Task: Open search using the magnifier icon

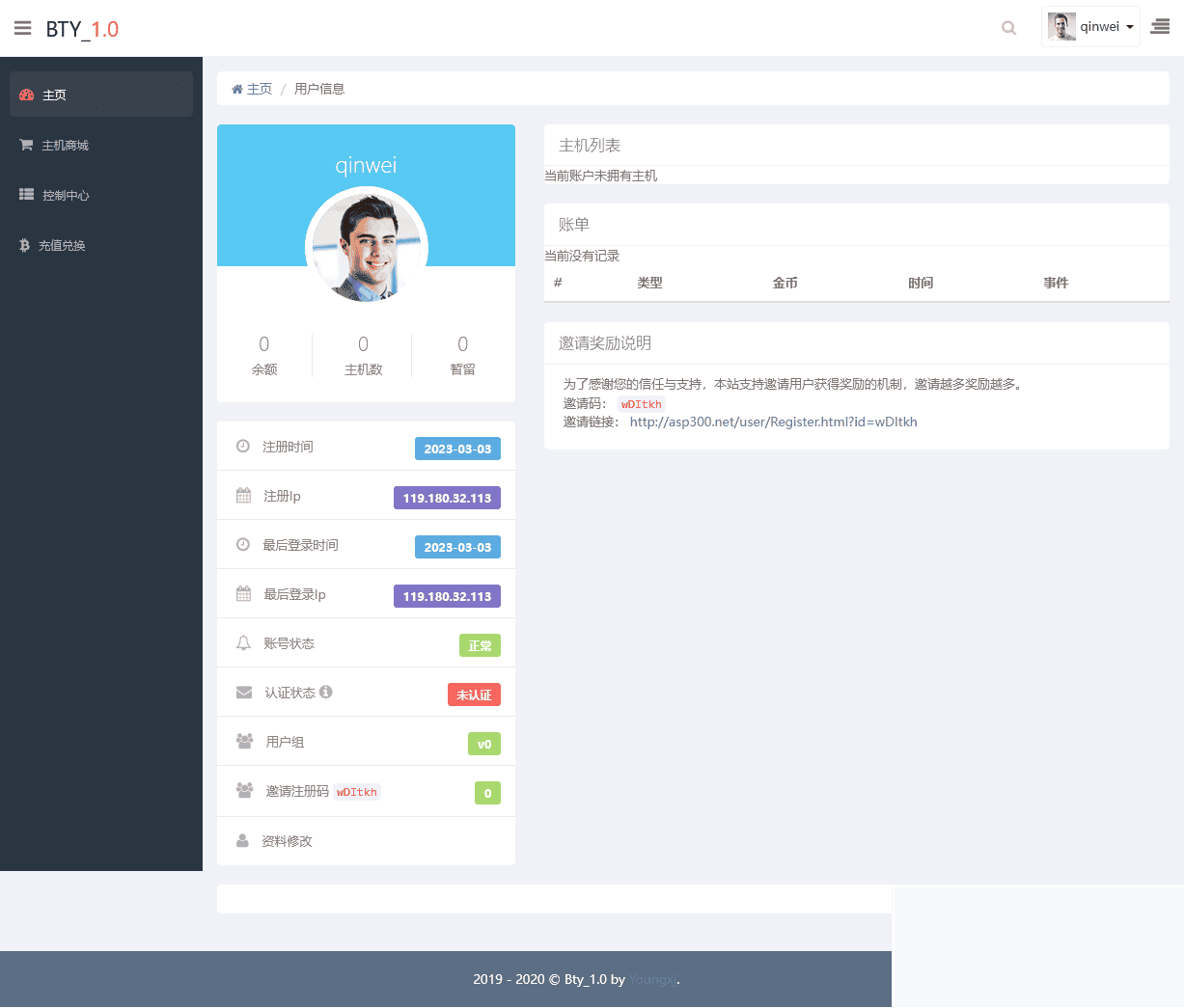Action: tap(1008, 28)
